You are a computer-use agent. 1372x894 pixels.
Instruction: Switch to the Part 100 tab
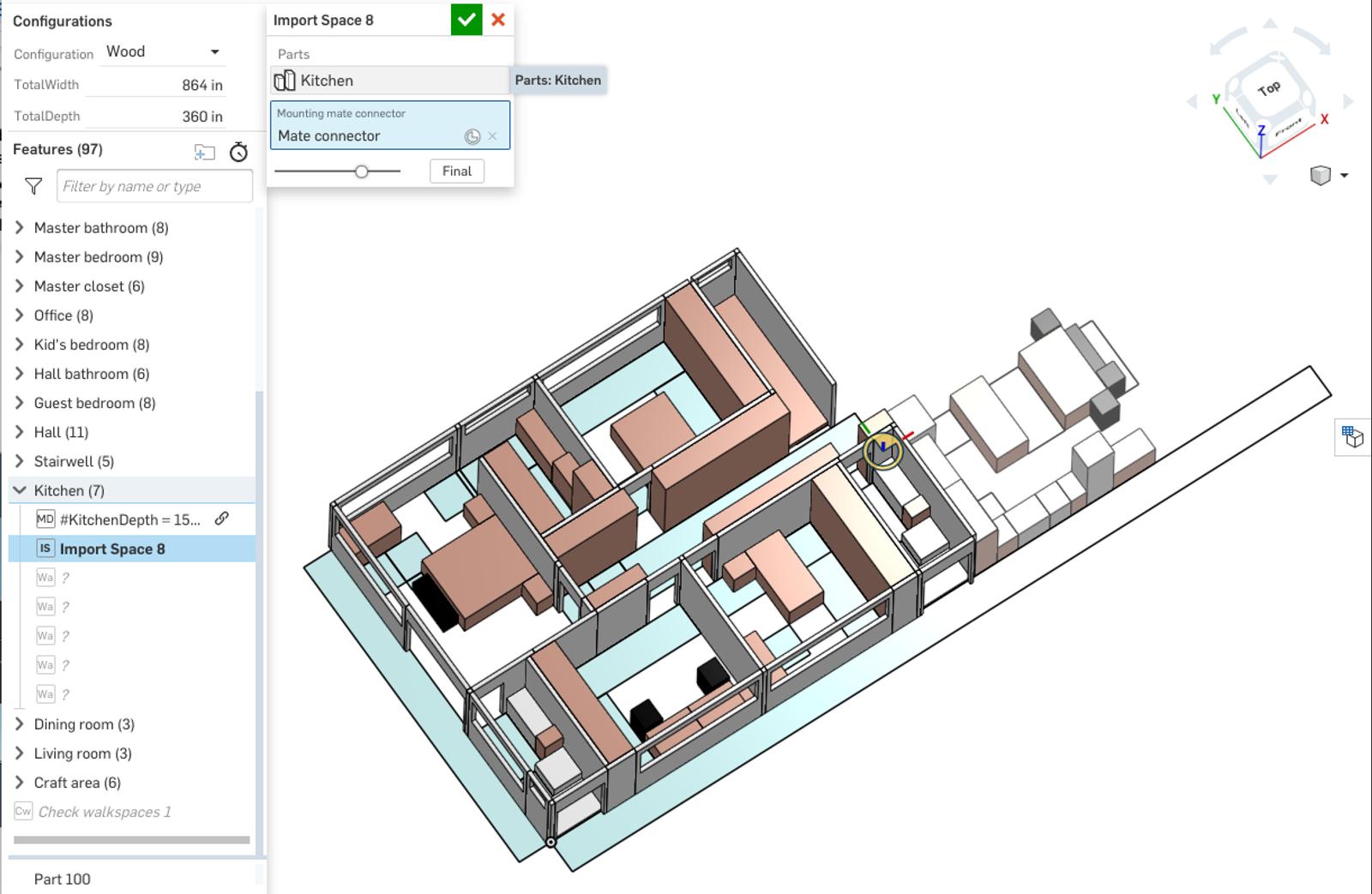(x=63, y=879)
